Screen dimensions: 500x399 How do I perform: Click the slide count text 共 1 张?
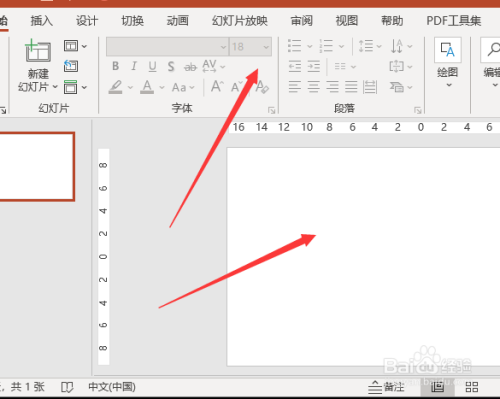(x=27, y=387)
